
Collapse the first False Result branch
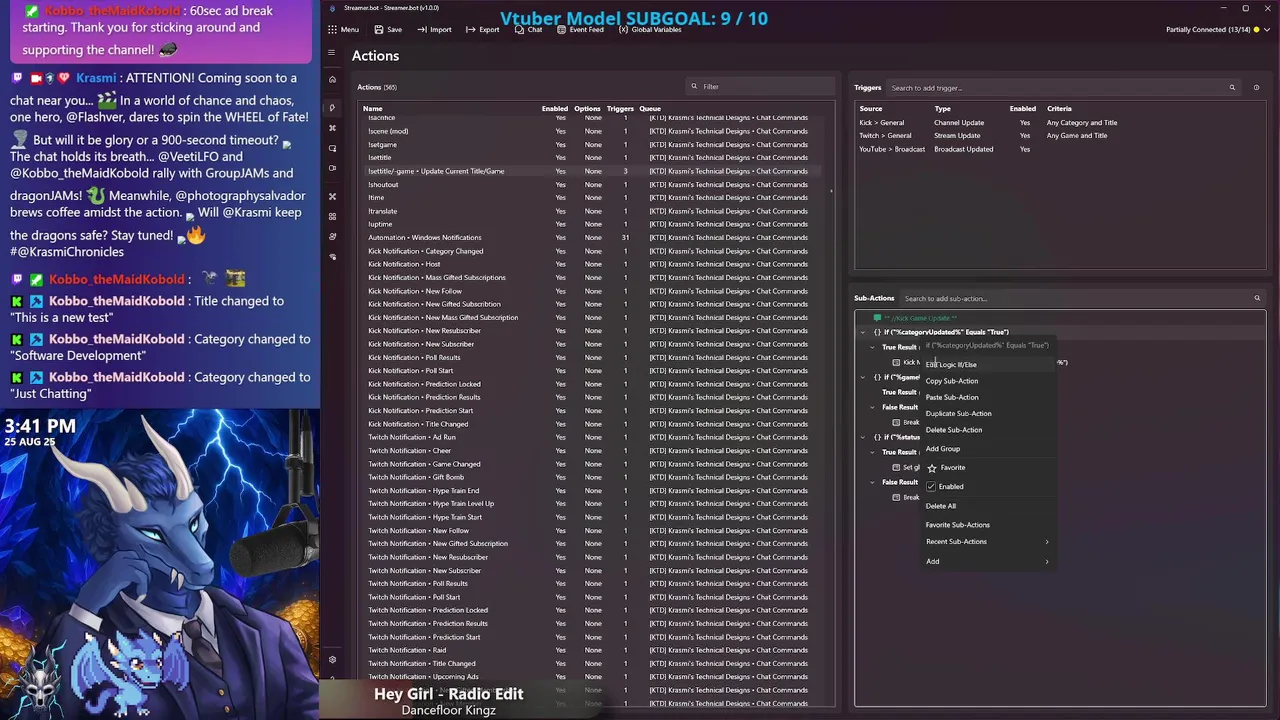[x=872, y=407]
